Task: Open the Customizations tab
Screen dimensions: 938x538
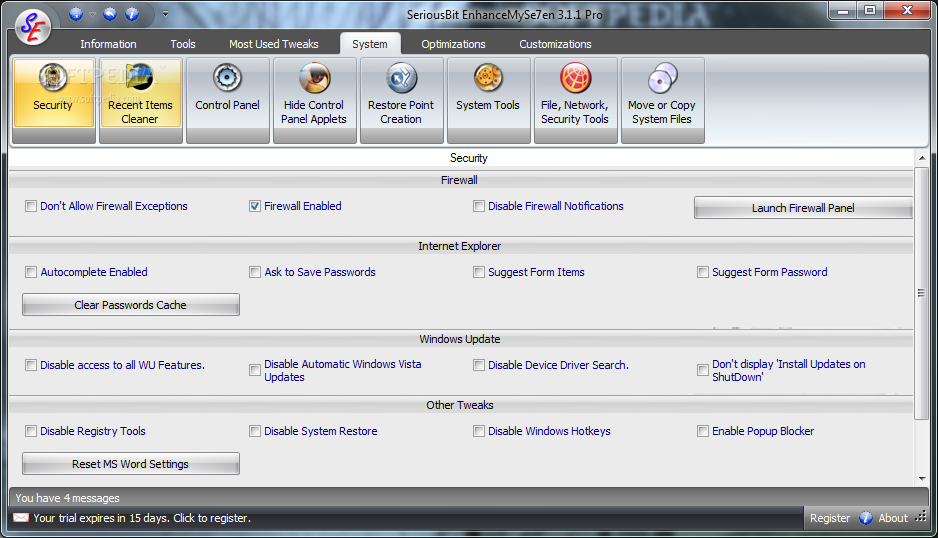Action: [x=555, y=44]
